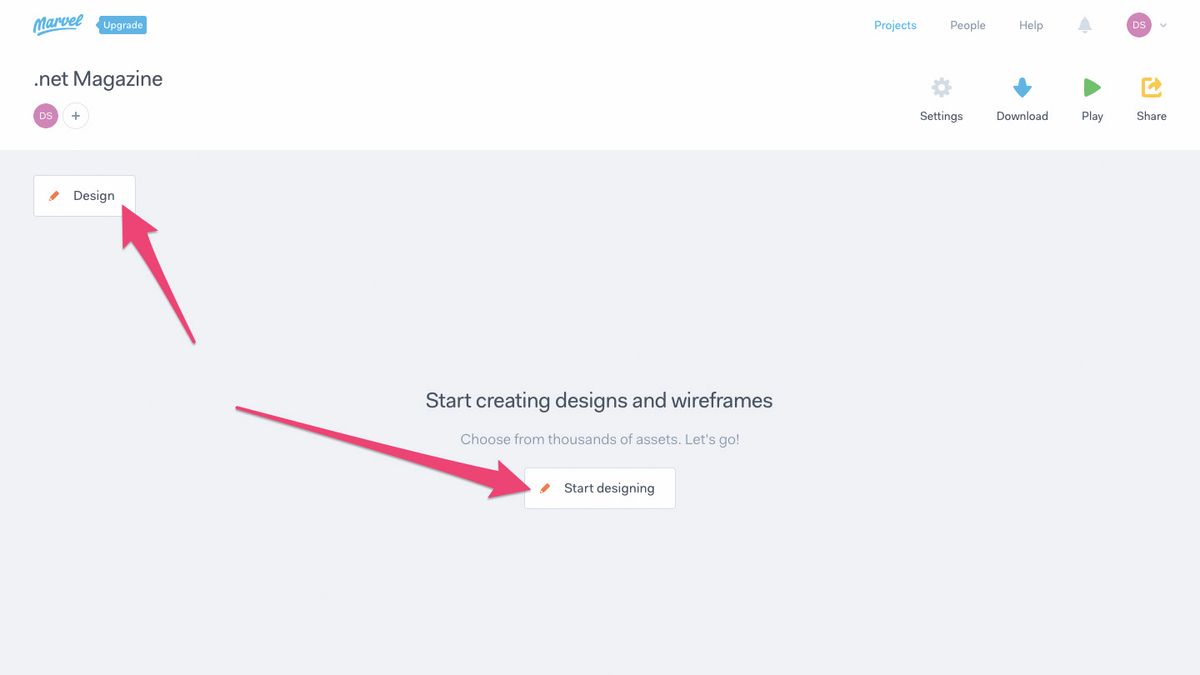Expand the account menu chevron
This screenshot has height=675, width=1200.
click(1162, 25)
